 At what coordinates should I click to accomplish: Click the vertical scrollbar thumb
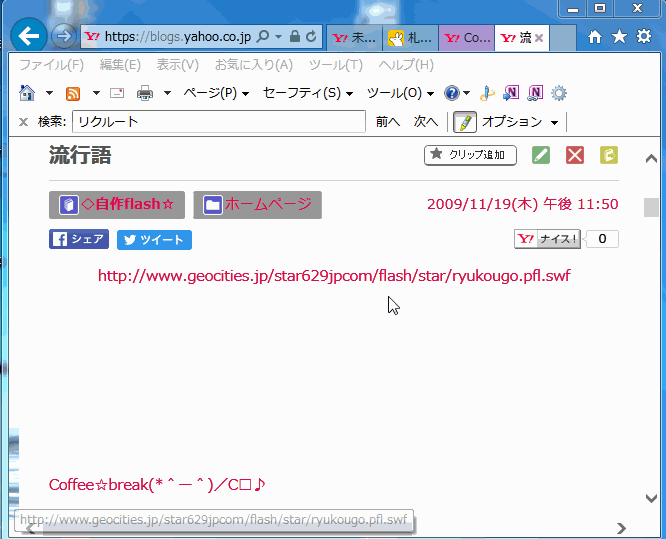(651, 207)
